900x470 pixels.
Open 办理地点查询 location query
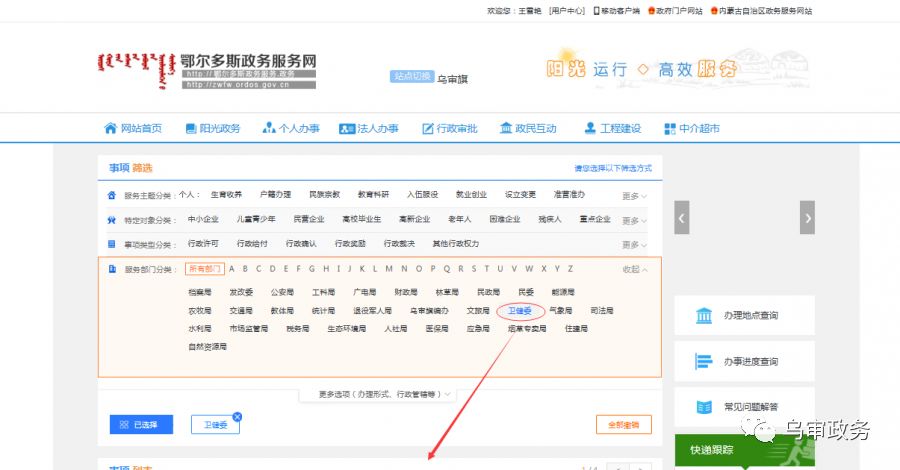click(x=744, y=315)
